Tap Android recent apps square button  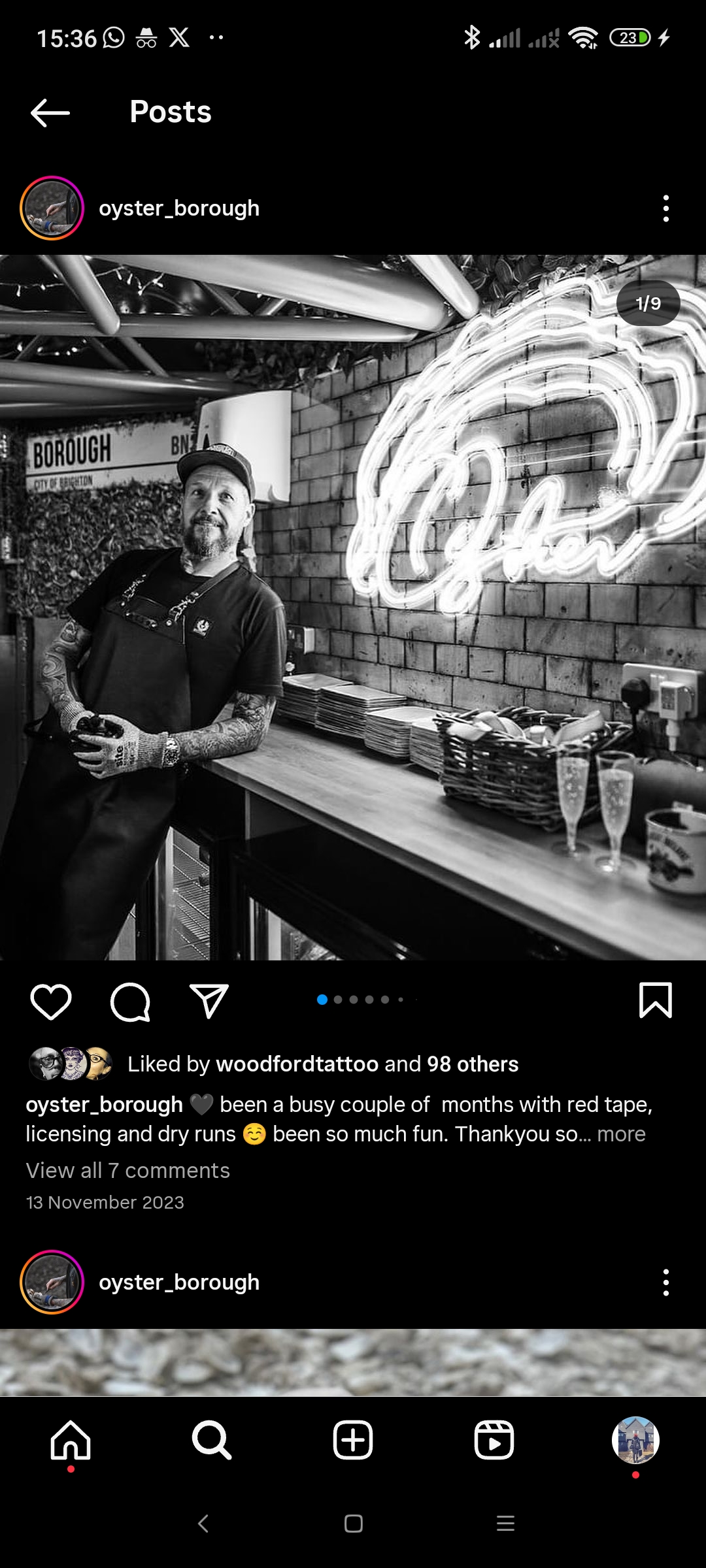(354, 1524)
